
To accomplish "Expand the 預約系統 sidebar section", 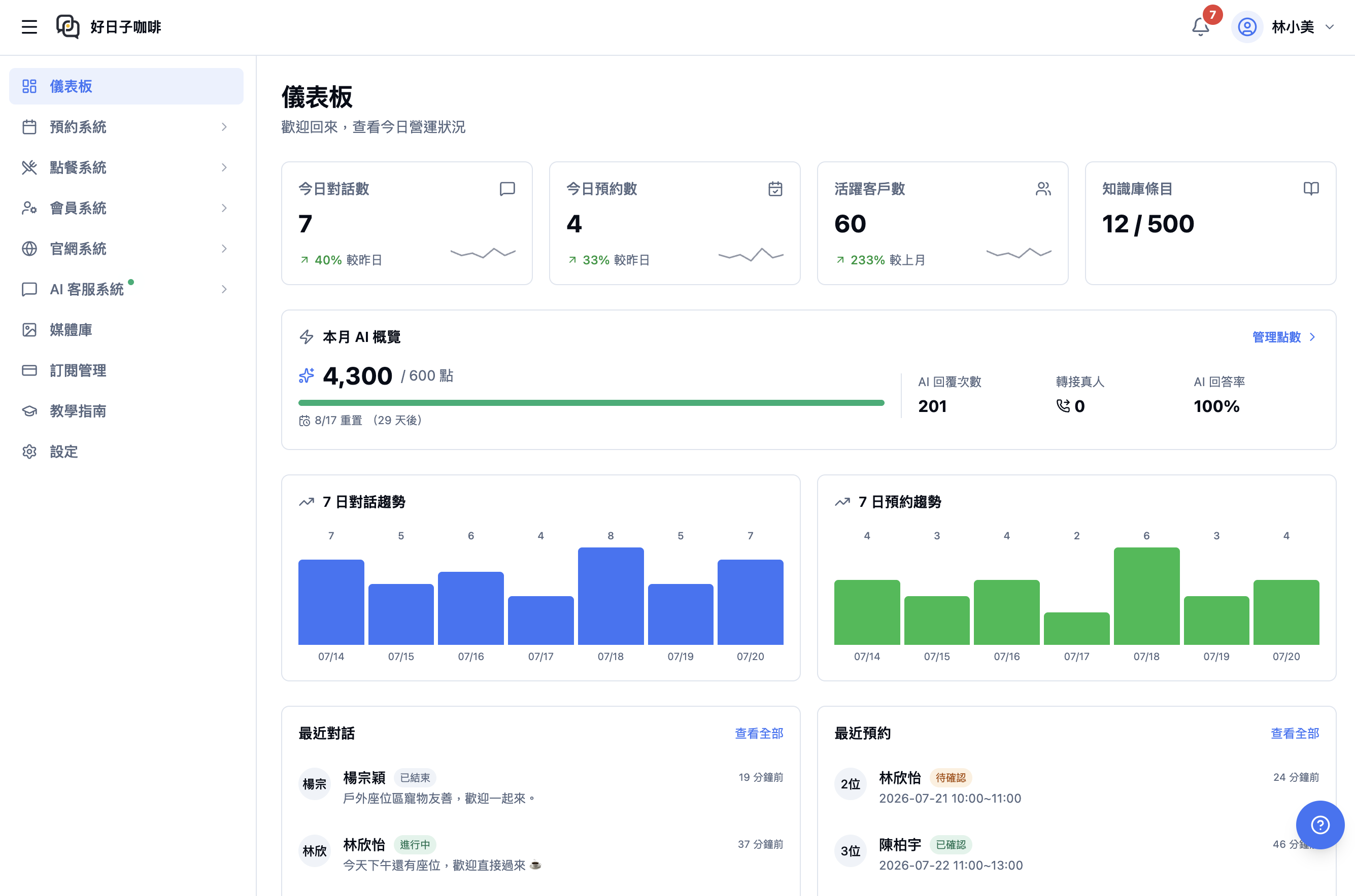I will pos(126,127).
